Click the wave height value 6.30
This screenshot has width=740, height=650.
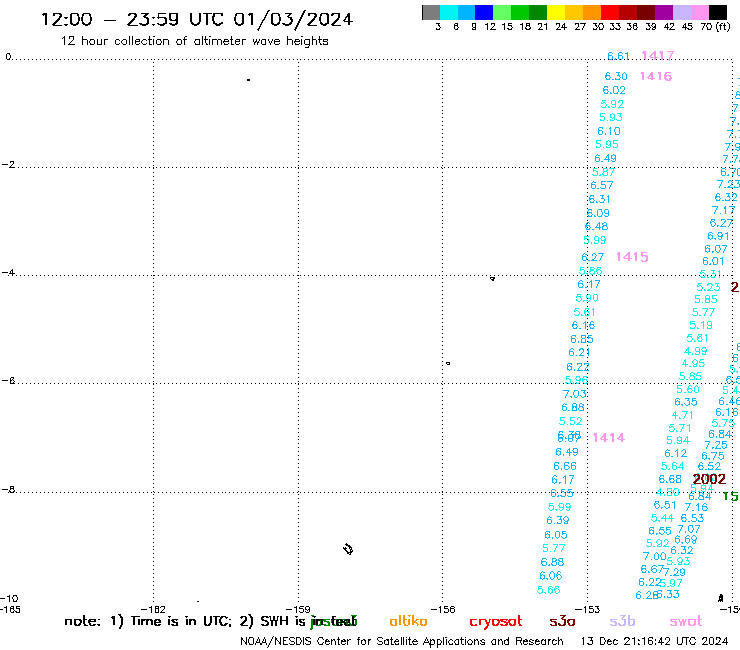[x=616, y=76]
